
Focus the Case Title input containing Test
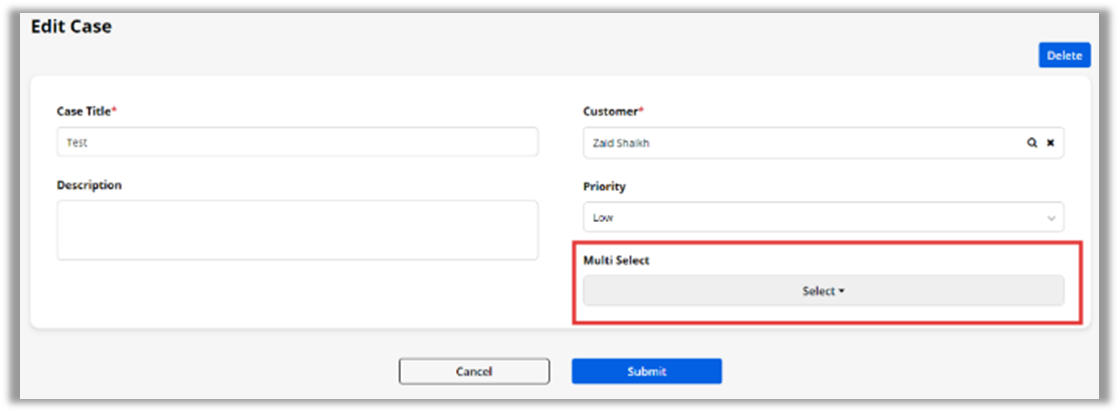(x=297, y=142)
